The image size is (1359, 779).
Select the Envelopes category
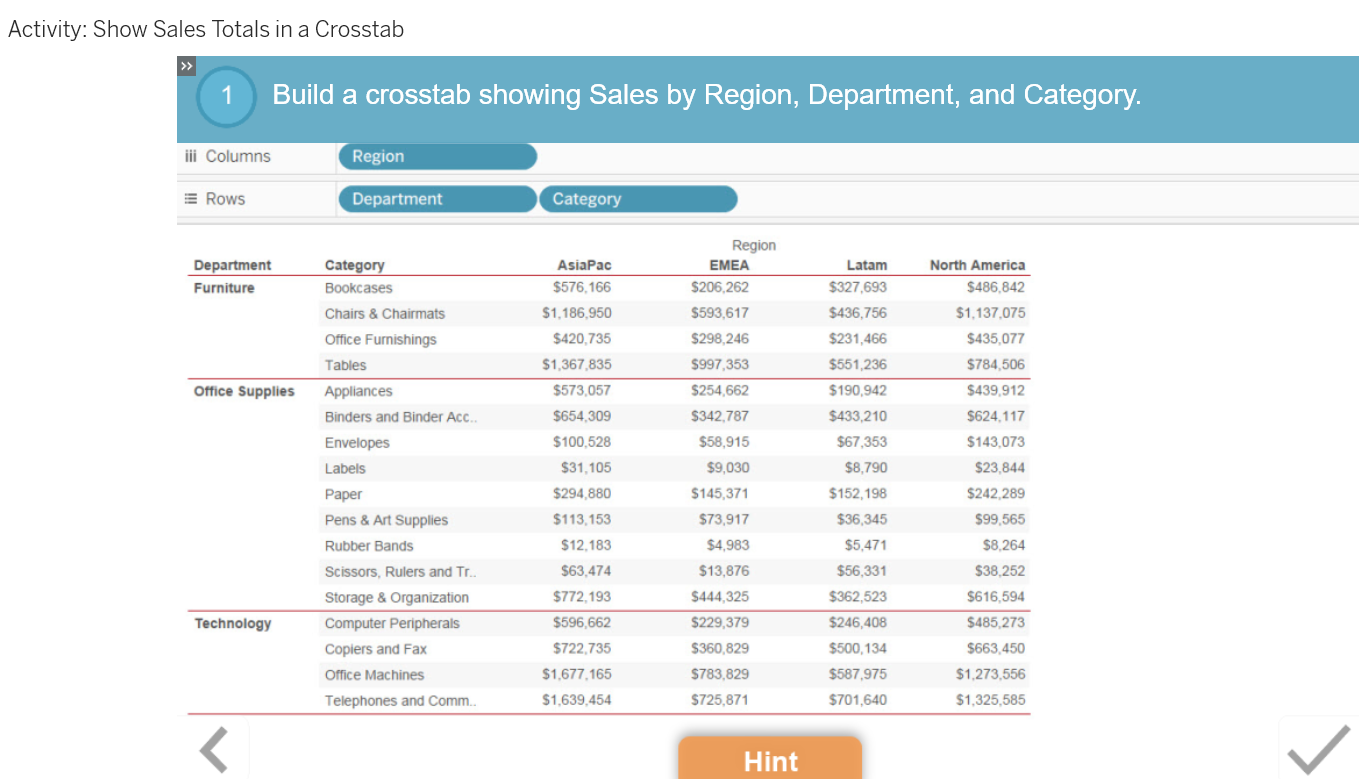(x=357, y=443)
